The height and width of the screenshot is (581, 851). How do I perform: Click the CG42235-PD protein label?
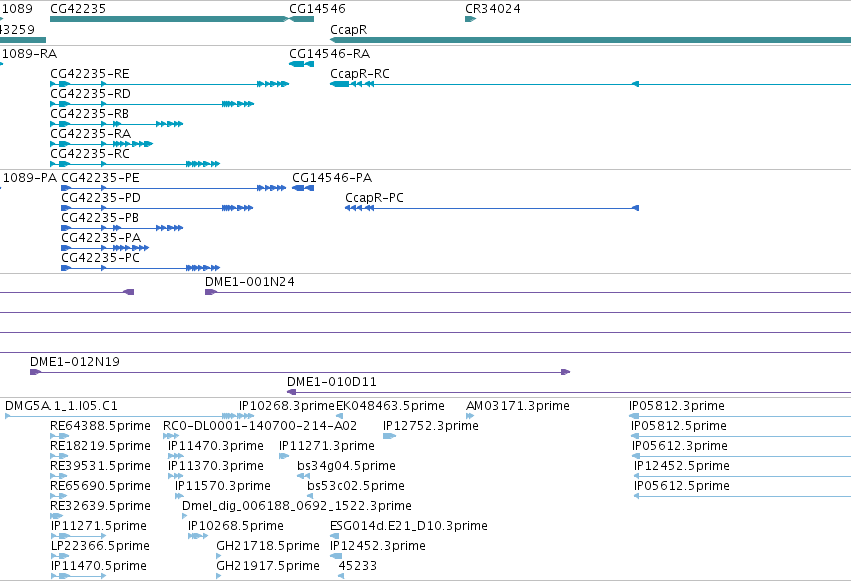[101, 198]
